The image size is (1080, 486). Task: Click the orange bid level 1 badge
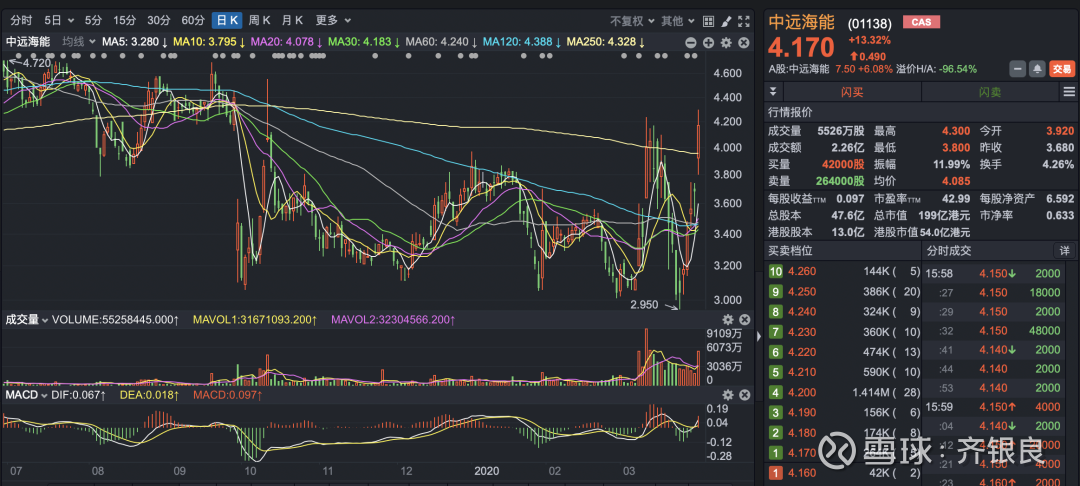(776, 473)
